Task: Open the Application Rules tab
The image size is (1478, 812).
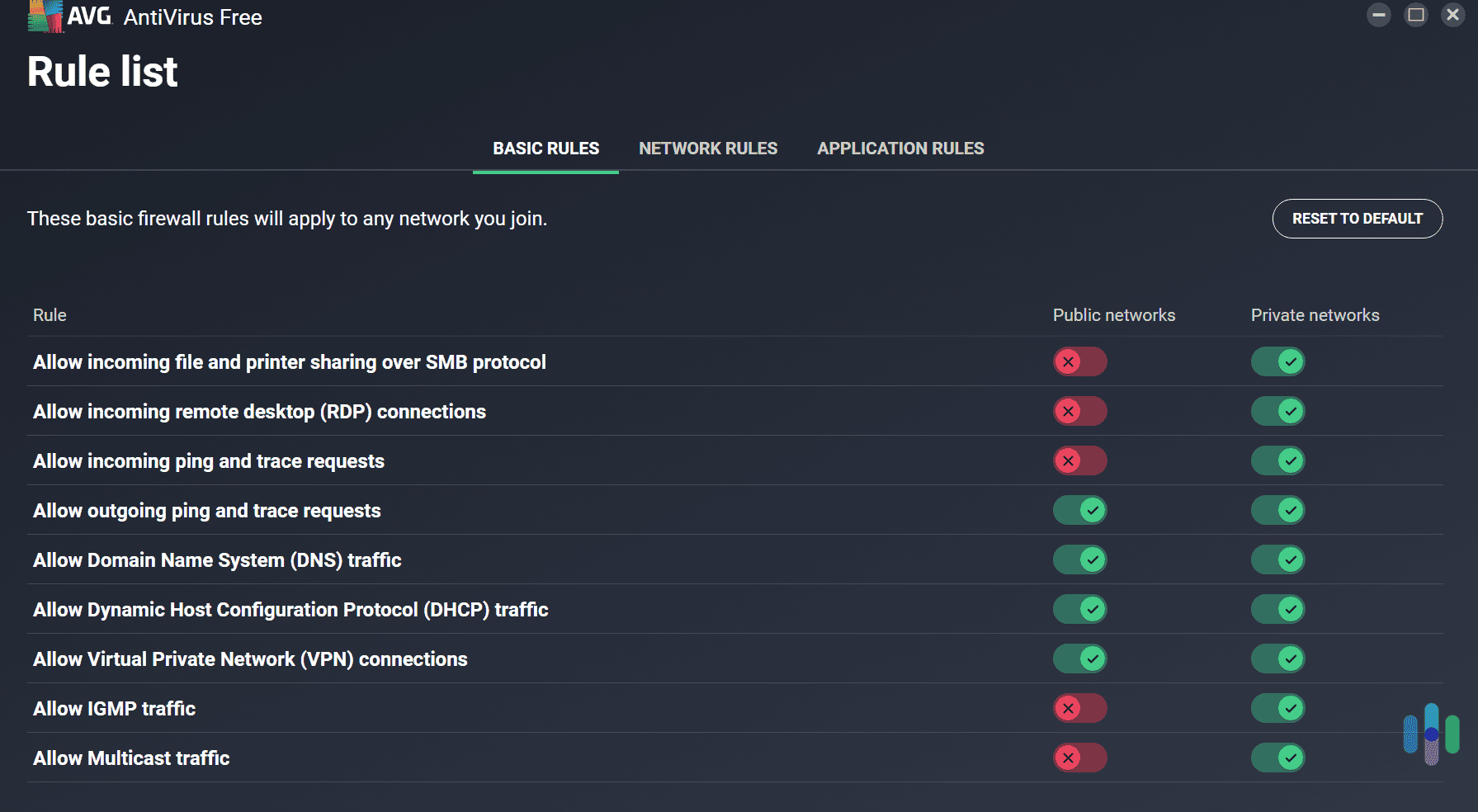Action: 900,149
